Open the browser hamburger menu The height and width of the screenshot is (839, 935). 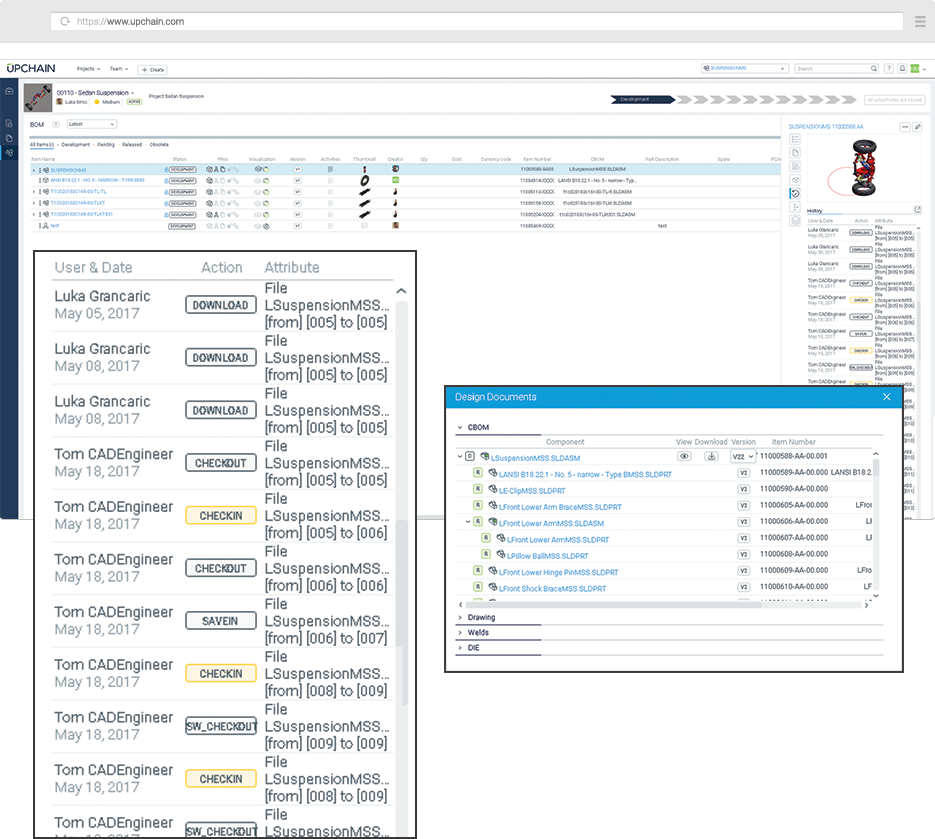(x=920, y=21)
